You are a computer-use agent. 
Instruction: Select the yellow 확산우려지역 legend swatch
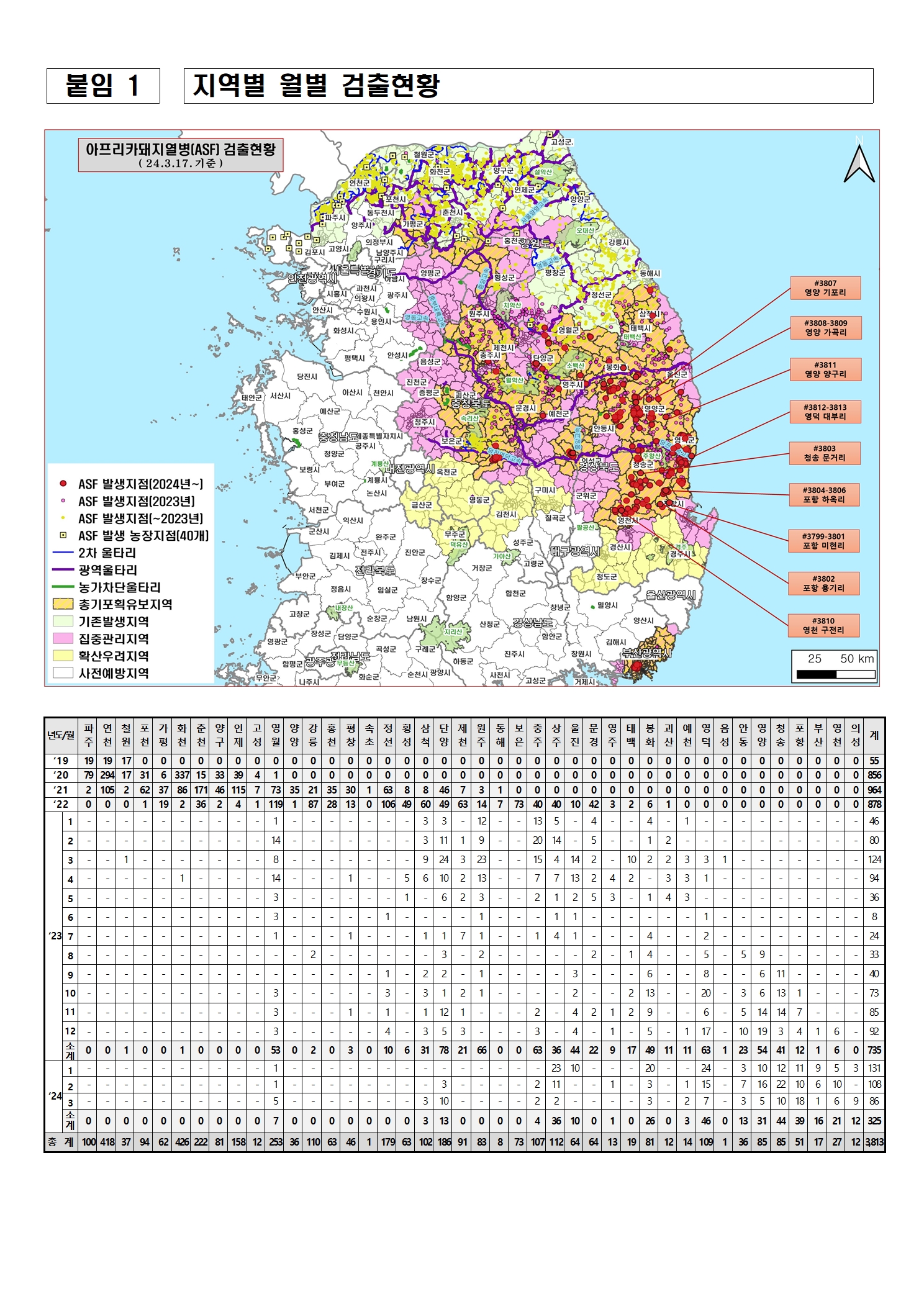[63, 656]
